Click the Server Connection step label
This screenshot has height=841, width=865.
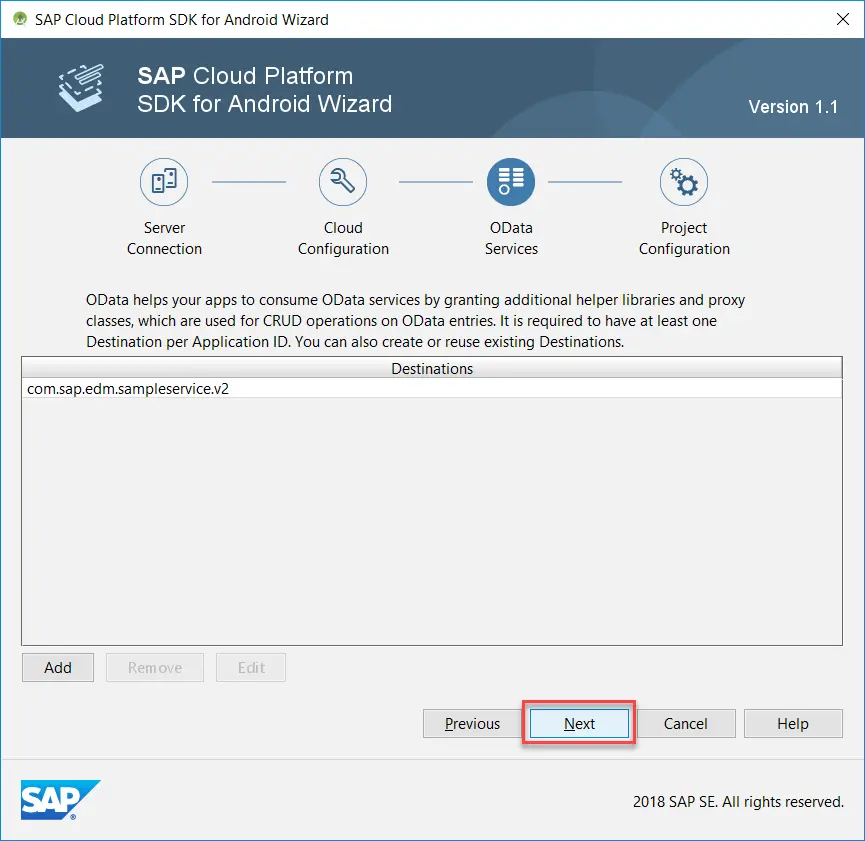tap(164, 238)
